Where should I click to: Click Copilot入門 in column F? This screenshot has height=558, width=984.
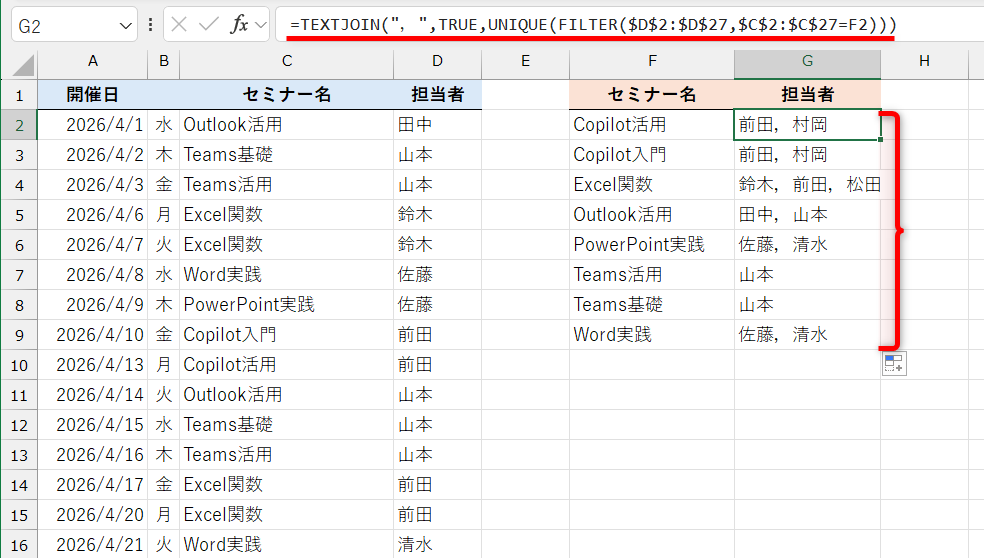tap(652, 154)
